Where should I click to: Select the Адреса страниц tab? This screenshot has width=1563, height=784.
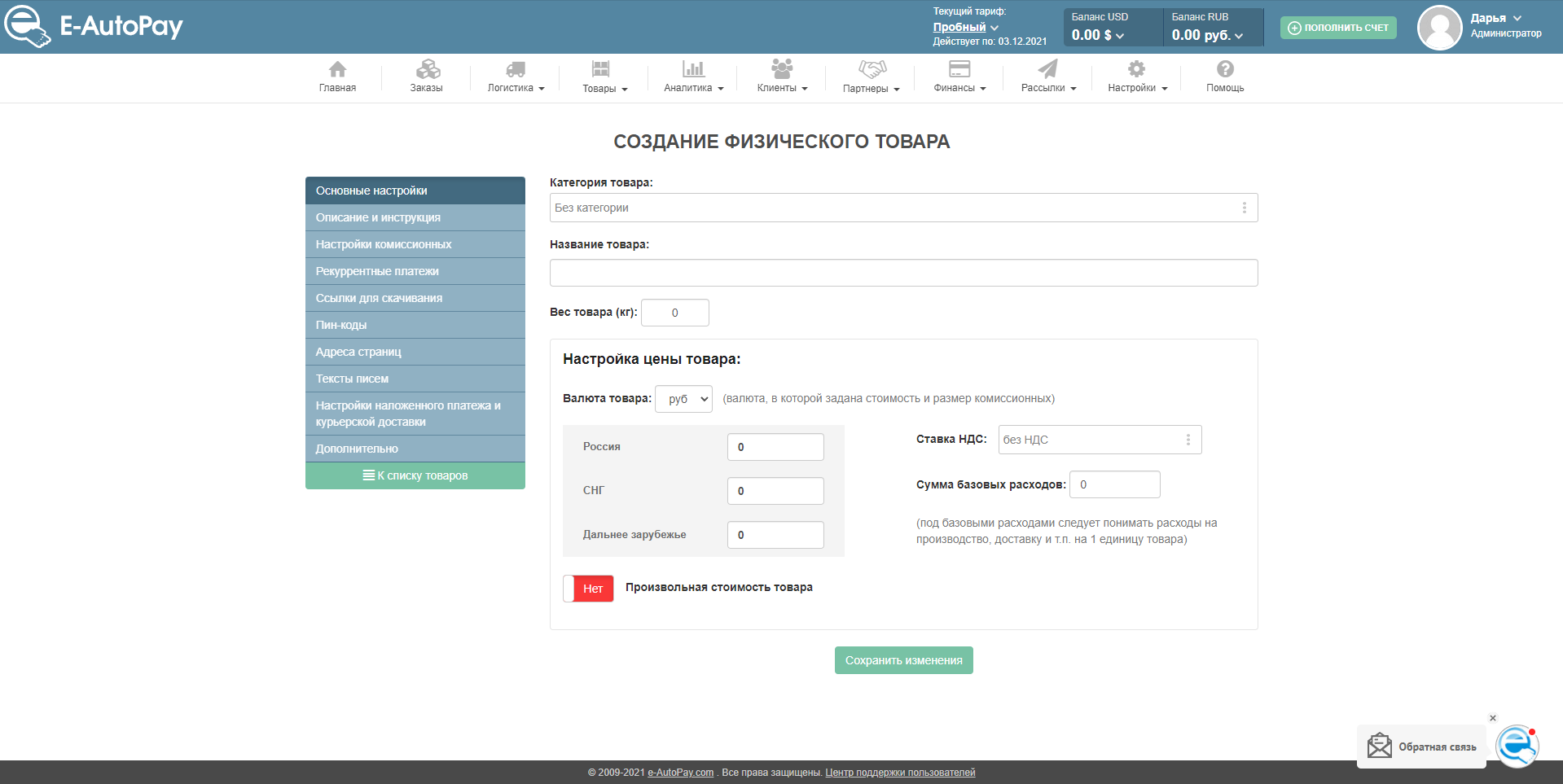pos(415,352)
